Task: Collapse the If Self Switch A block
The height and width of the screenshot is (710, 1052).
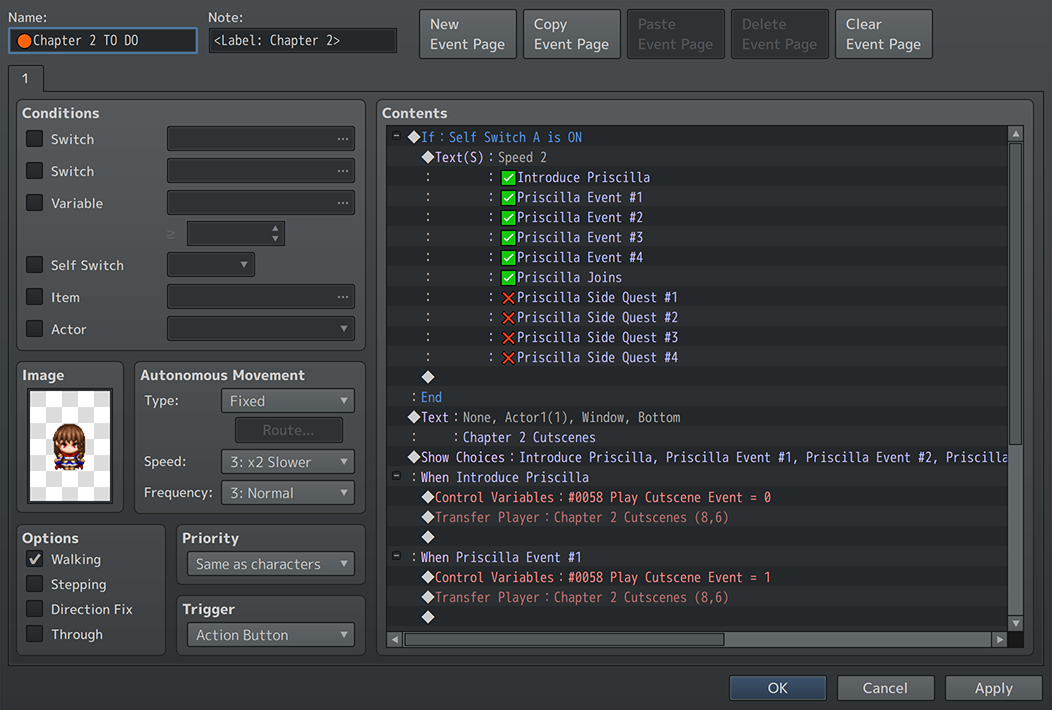Action: click(x=397, y=136)
